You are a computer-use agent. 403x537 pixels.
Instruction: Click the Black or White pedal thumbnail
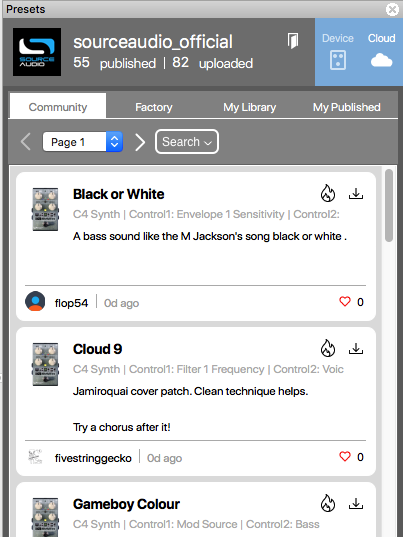(x=45, y=209)
